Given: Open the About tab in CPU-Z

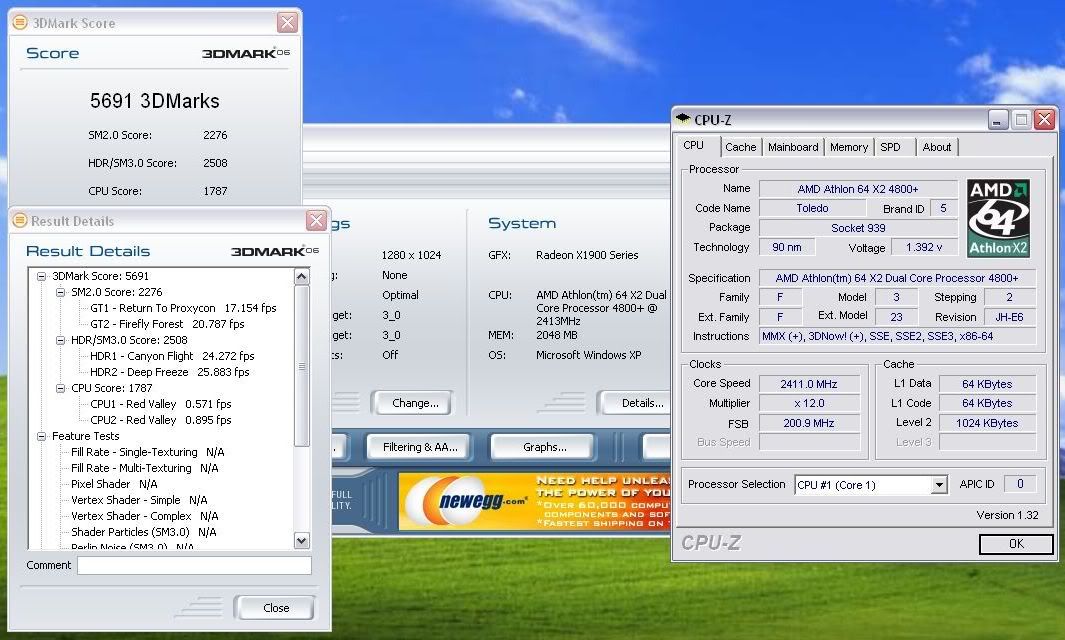Looking at the screenshot, I should 937,147.
